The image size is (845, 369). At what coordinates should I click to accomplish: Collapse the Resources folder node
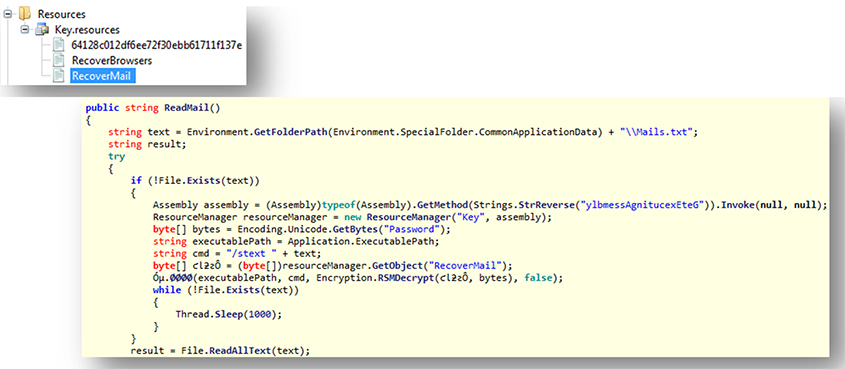[x=8, y=15]
